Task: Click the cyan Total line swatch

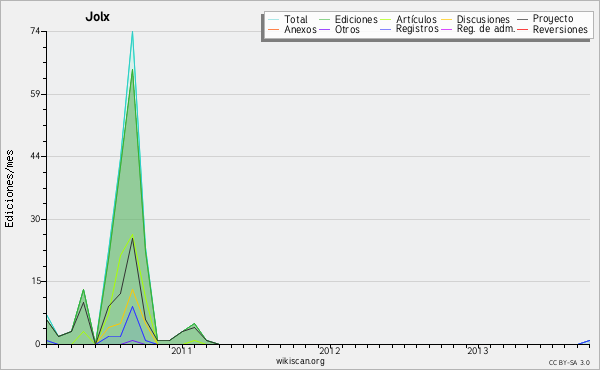Action: (x=274, y=19)
